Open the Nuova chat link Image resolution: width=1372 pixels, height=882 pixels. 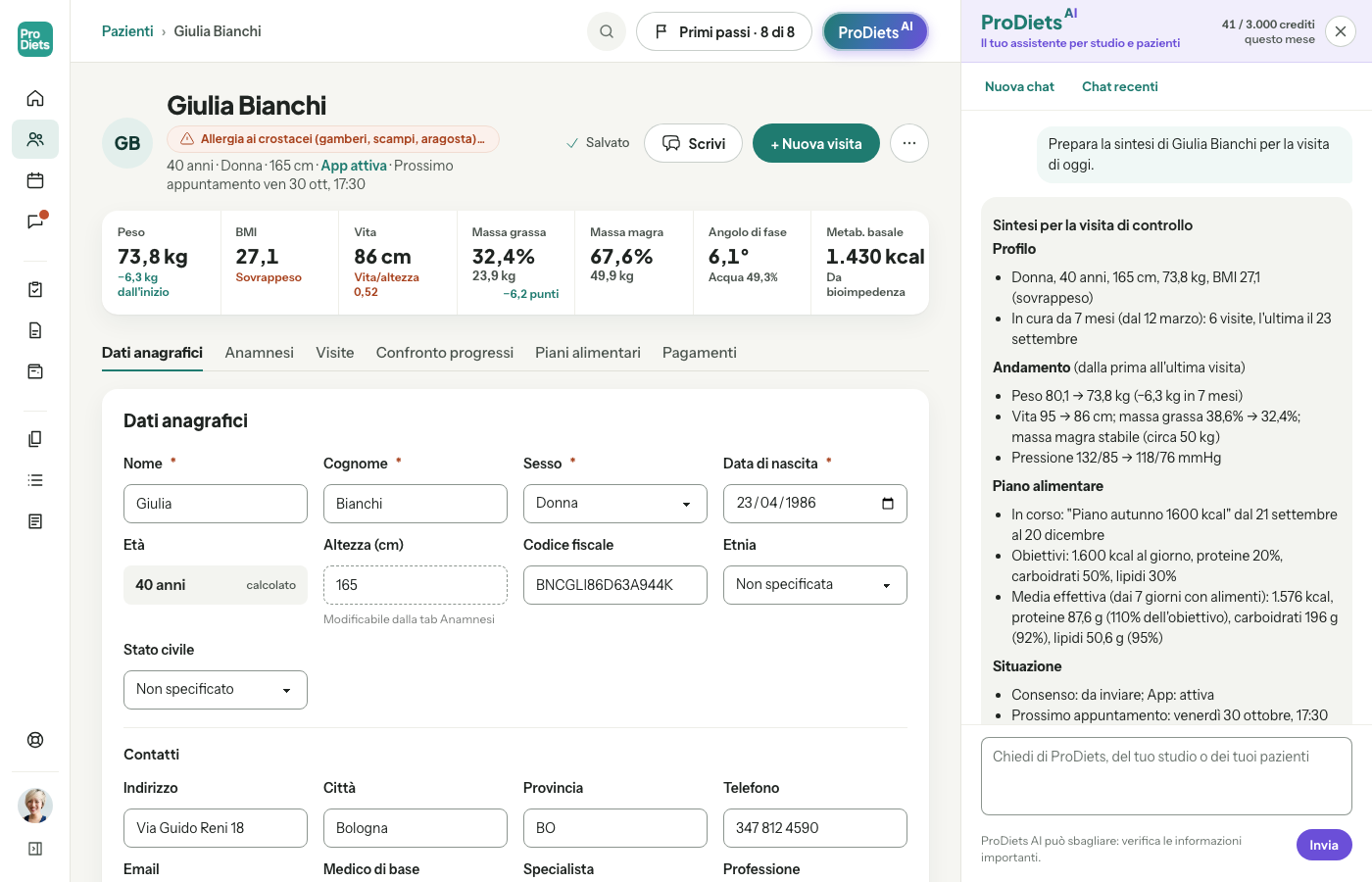coord(1019,86)
